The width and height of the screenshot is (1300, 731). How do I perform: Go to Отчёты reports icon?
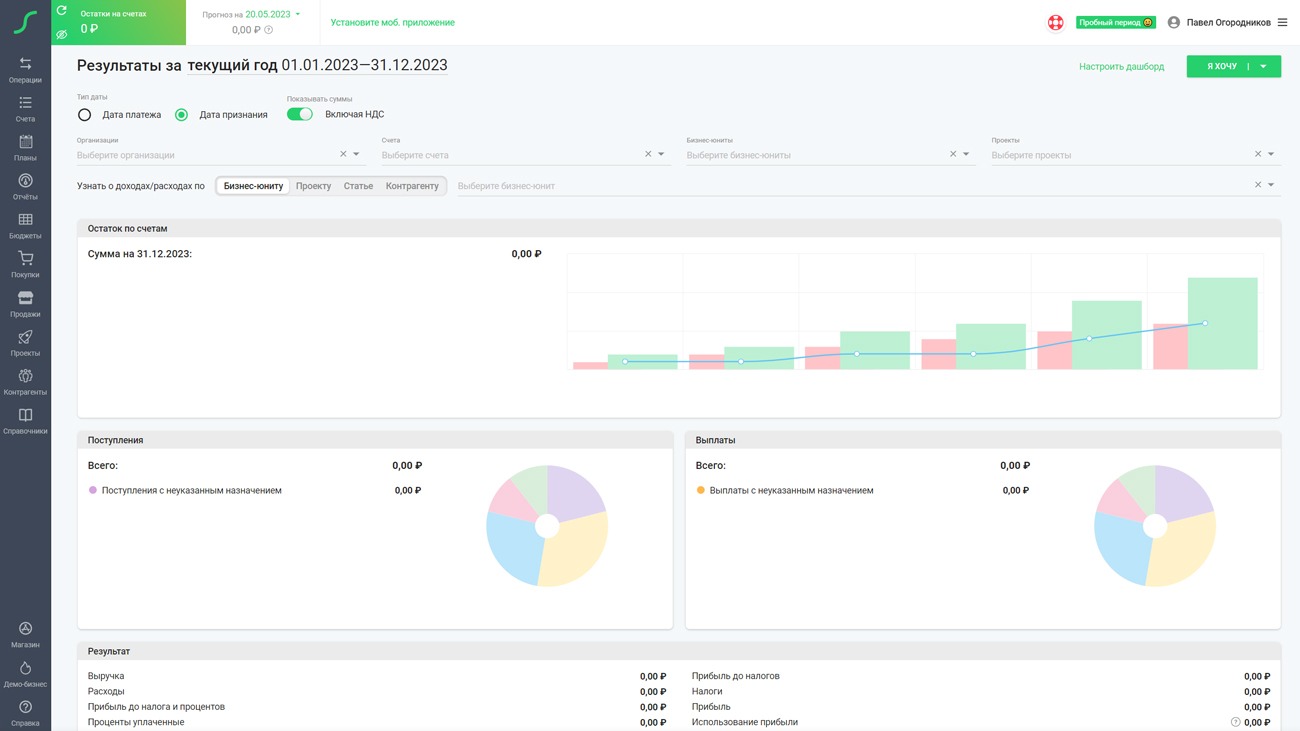[x=25, y=186]
